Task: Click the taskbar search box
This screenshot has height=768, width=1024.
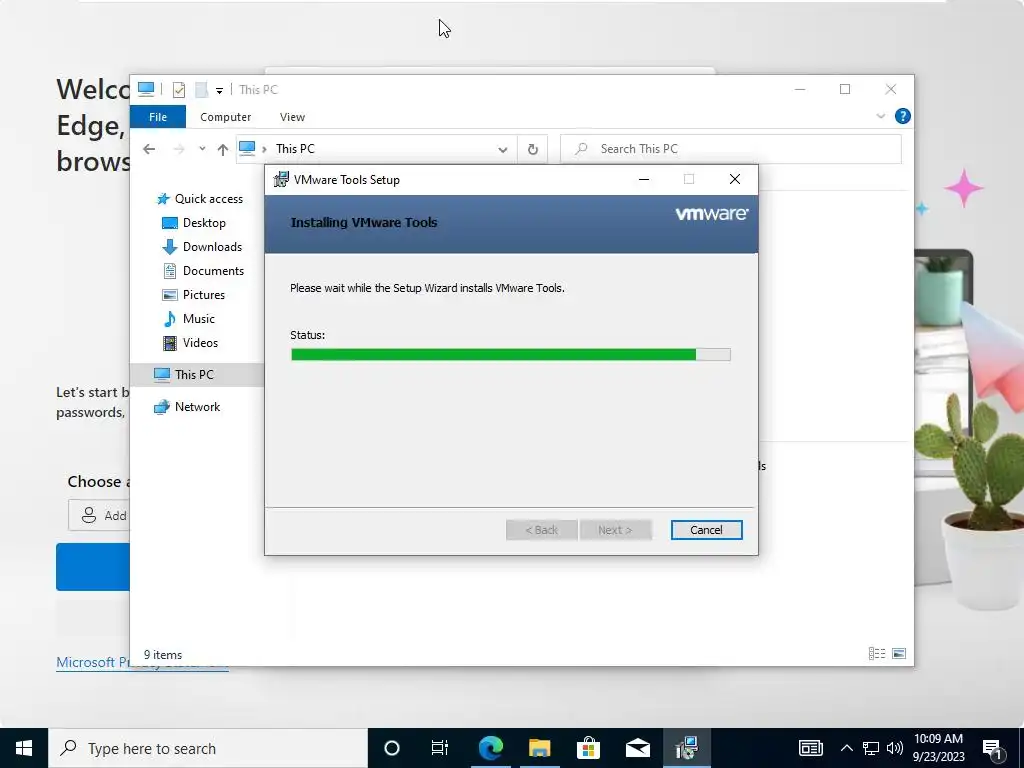Action: point(208,748)
